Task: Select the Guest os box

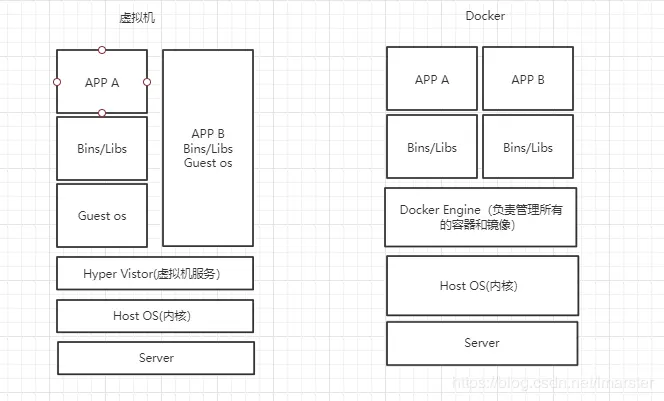Action: 102,216
